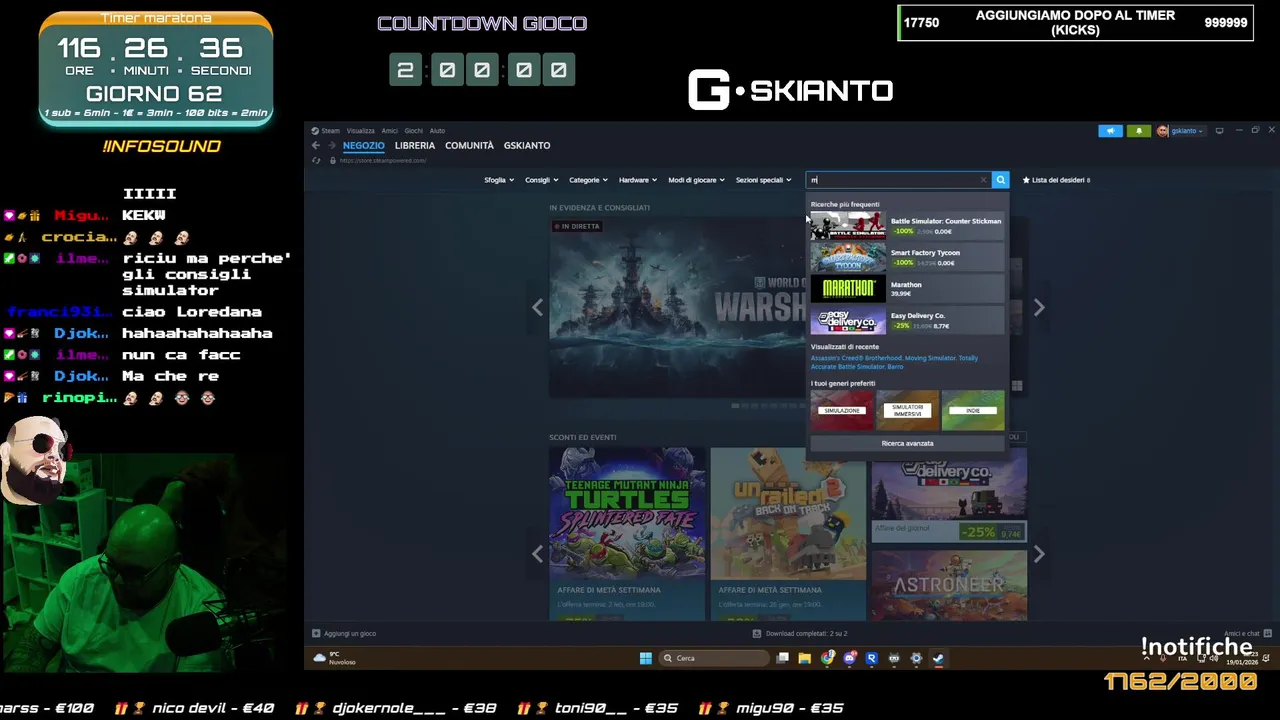This screenshot has width=1280, height=720.
Task: Clear the store search field with the X
Action: pyautogui.click(x=983, y=180)
